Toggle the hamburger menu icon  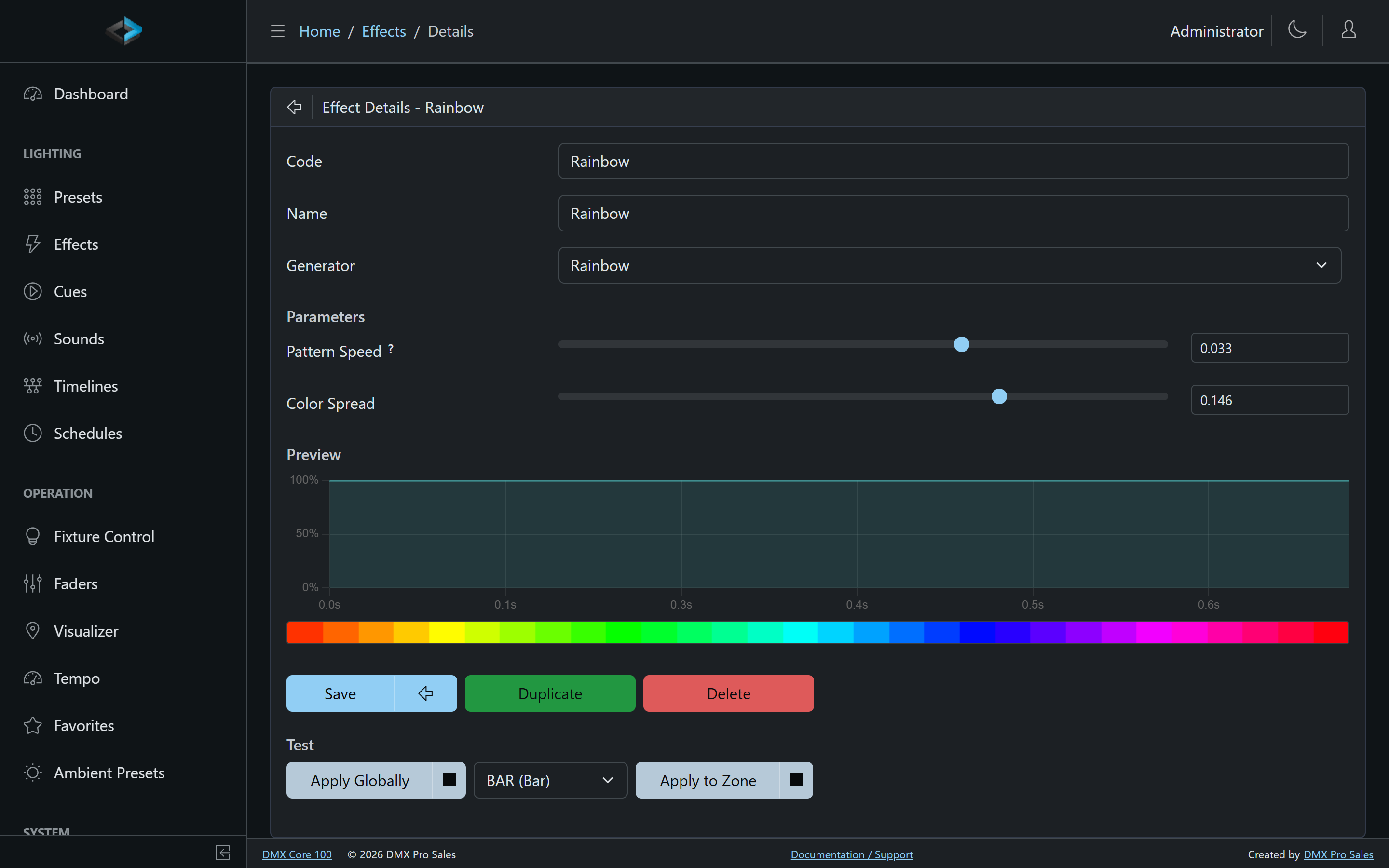278,31
